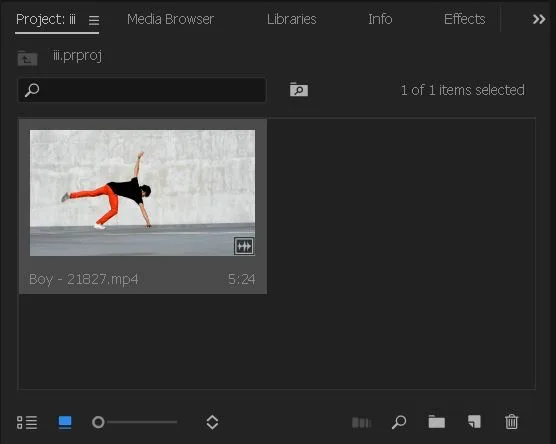Create a New Bin
Viewport: 556px width, 444px height.
point(437,422)
